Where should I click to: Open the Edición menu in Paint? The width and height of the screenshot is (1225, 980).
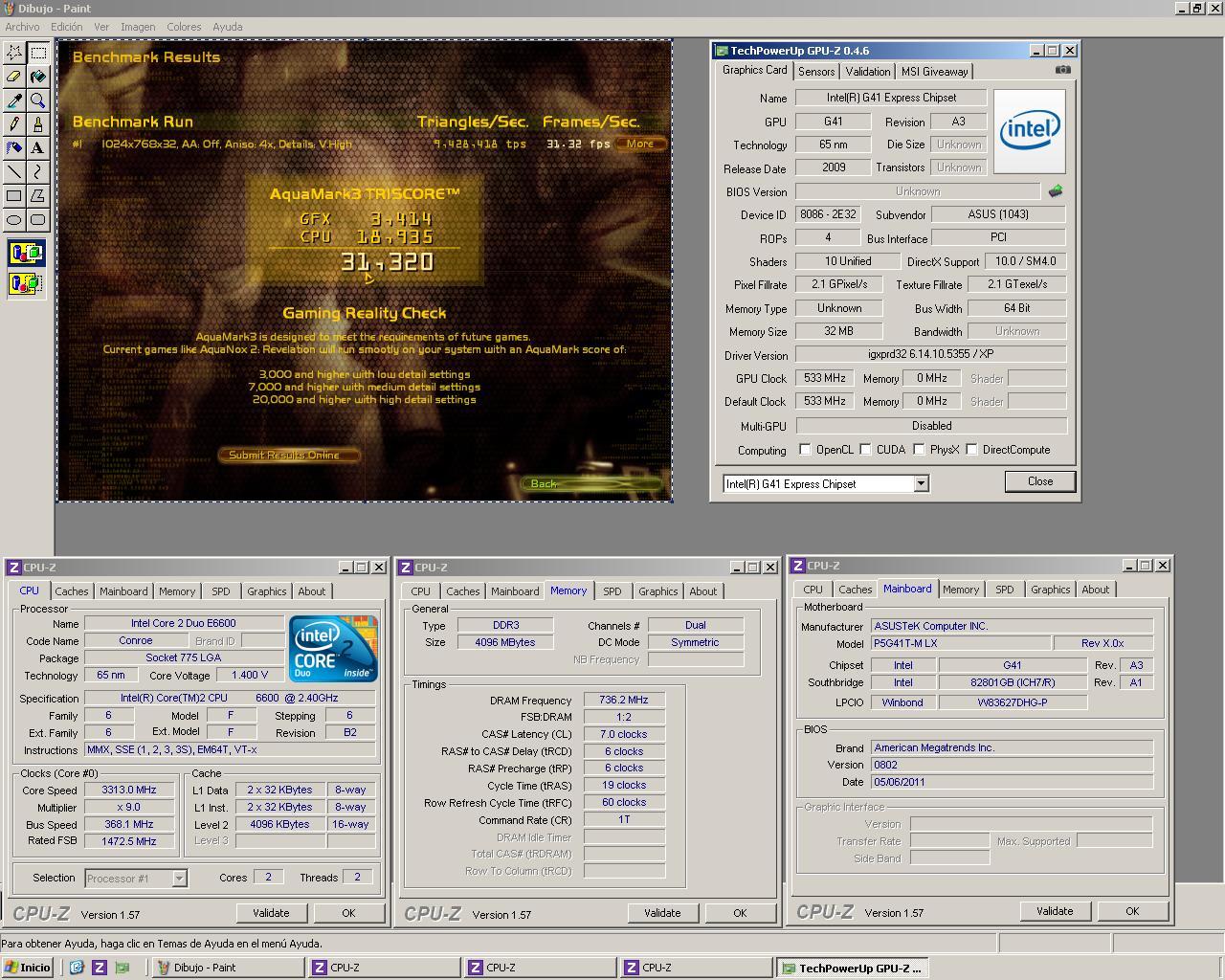pyautogui.click(x=66, y=27)
